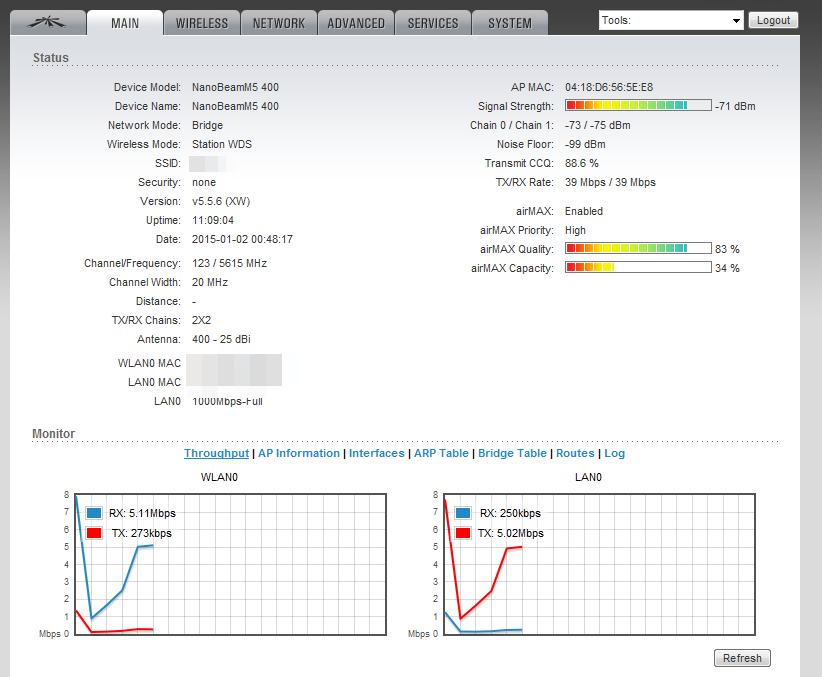Open the WIRELESS tab

(x=202, y=23)
